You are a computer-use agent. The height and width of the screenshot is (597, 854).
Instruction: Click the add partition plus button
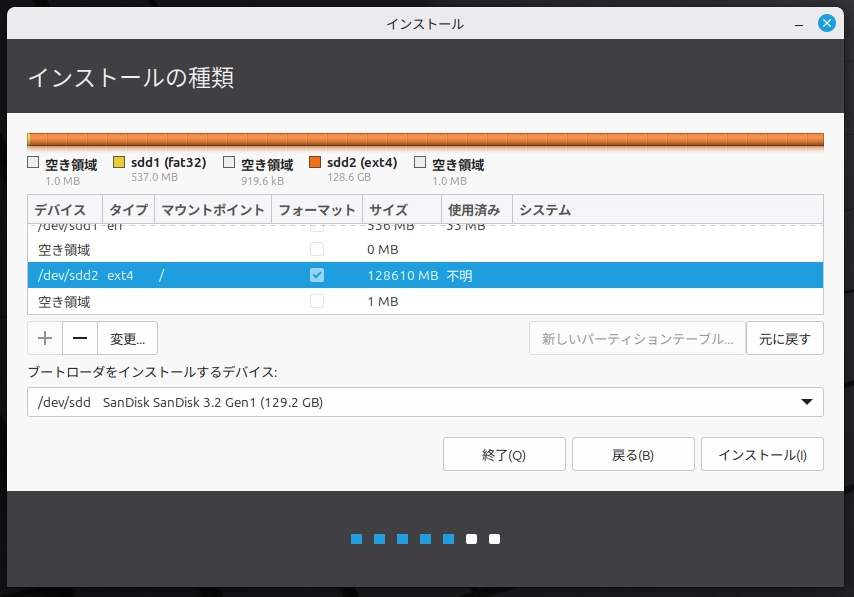pyautogui.click(x=44, y=338)
